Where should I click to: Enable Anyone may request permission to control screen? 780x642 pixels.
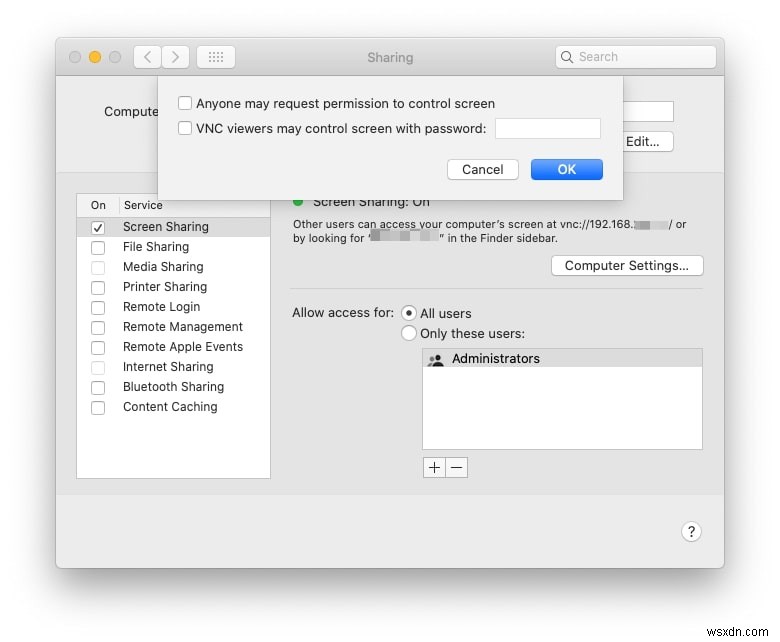[x=185, y=103]
